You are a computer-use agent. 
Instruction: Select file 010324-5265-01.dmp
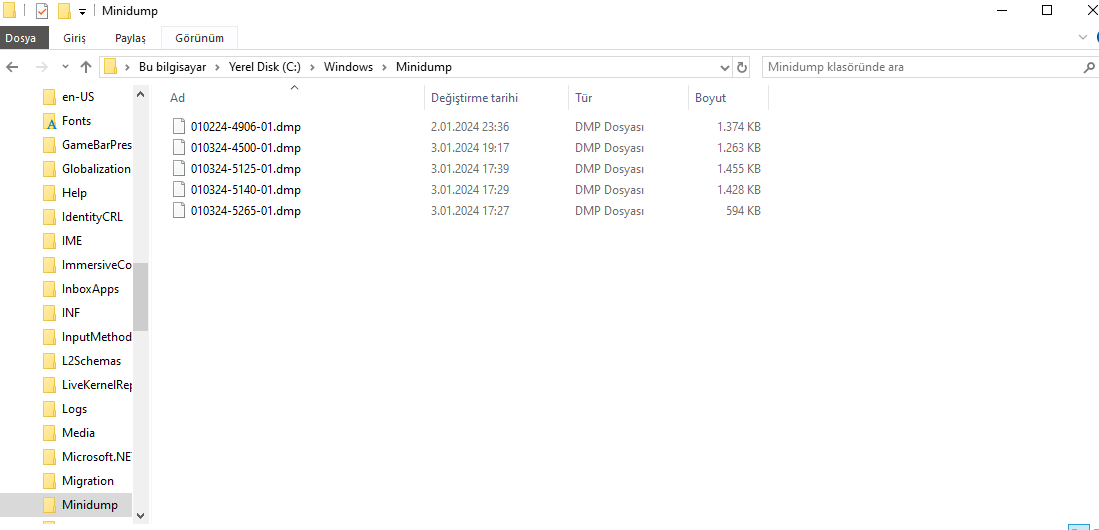(245, 211)
